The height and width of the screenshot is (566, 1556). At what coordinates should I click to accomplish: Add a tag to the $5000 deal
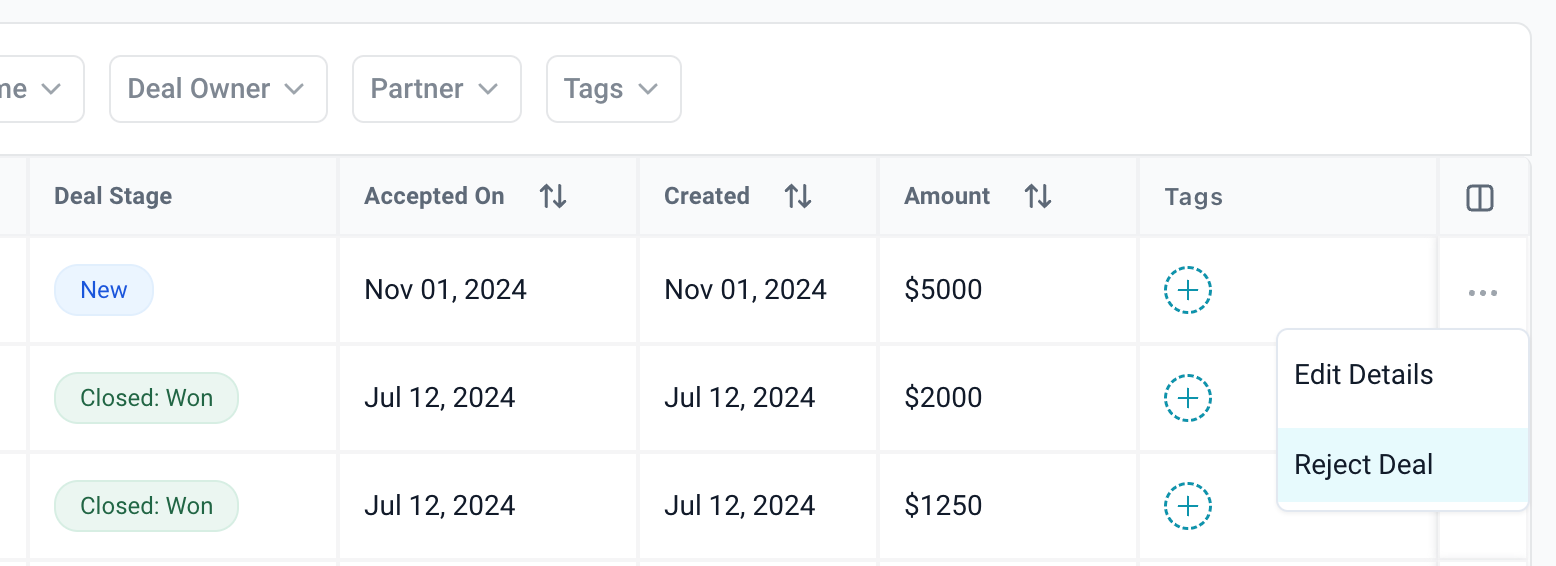coord(1187,291)
